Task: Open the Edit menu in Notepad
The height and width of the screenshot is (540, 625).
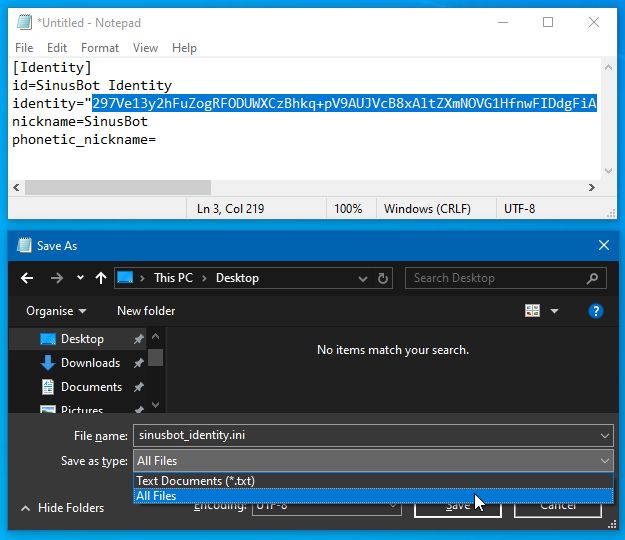Action: [x=57, y=48]
